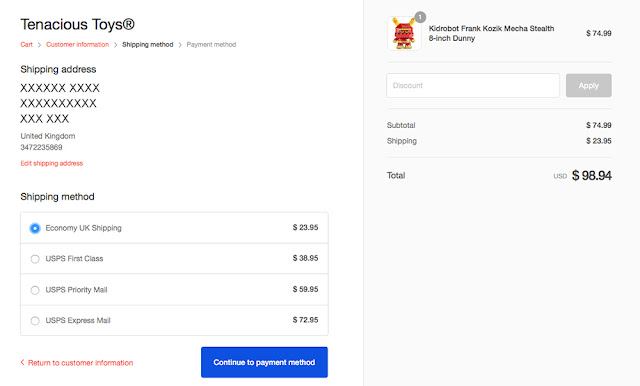Select Economy UK Shipping radio button

(x=35, y=228)
